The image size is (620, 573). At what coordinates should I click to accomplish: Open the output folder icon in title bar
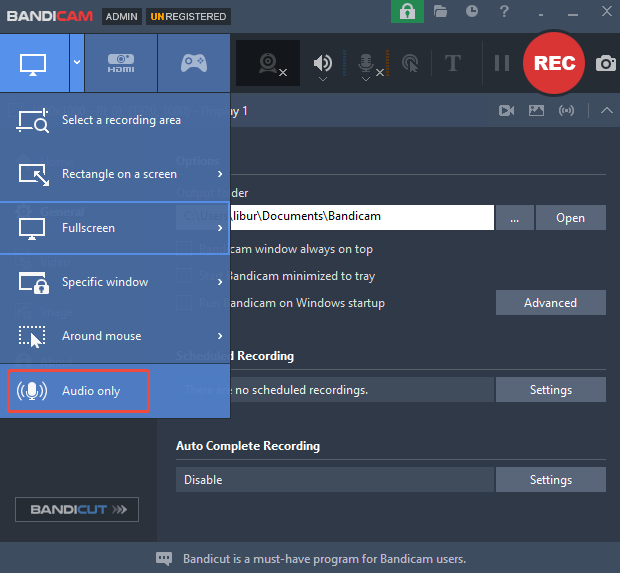440,11
